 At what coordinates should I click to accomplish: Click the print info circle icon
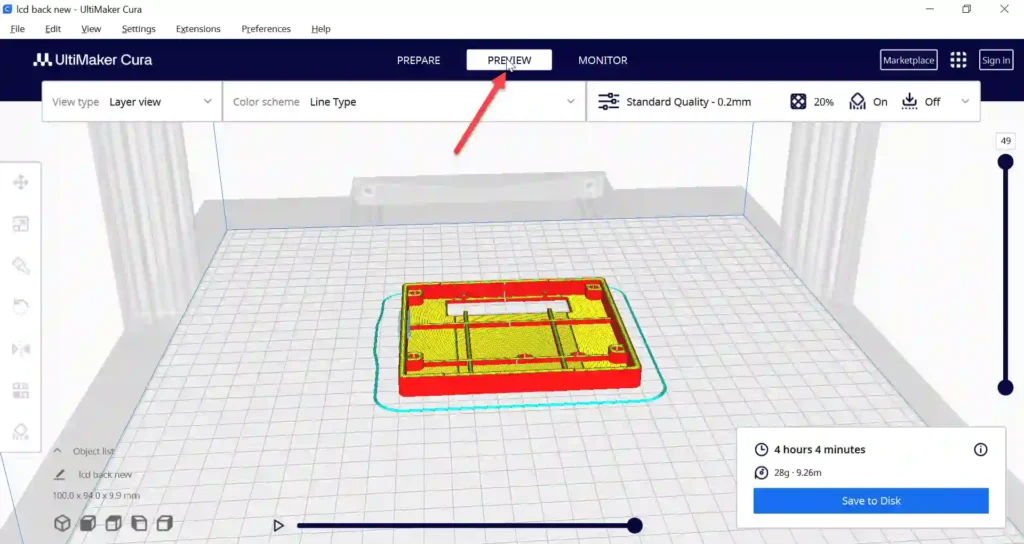click(x=980, y=449)
